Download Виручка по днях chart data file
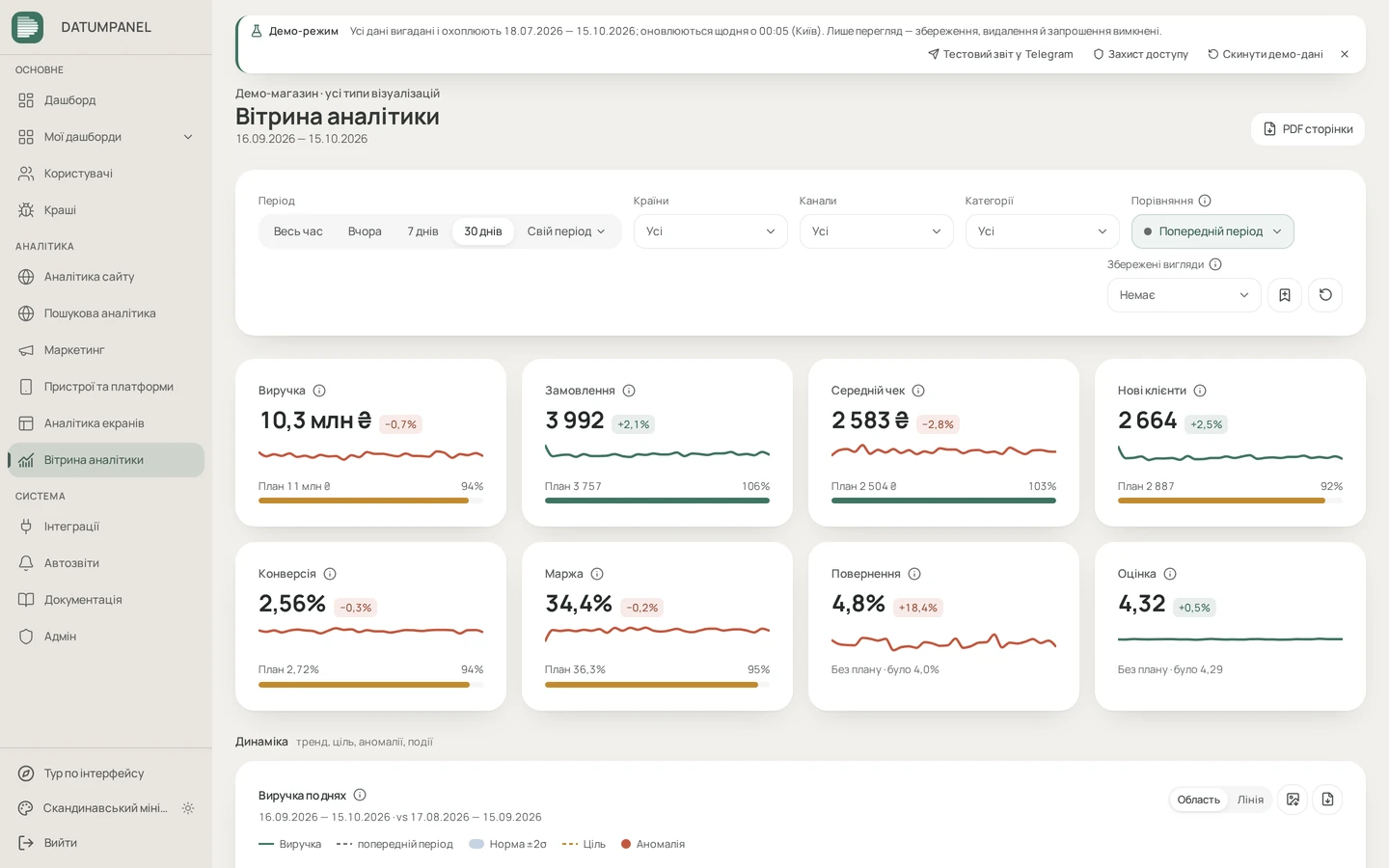1389x868 pixels. coord(1327,800)
